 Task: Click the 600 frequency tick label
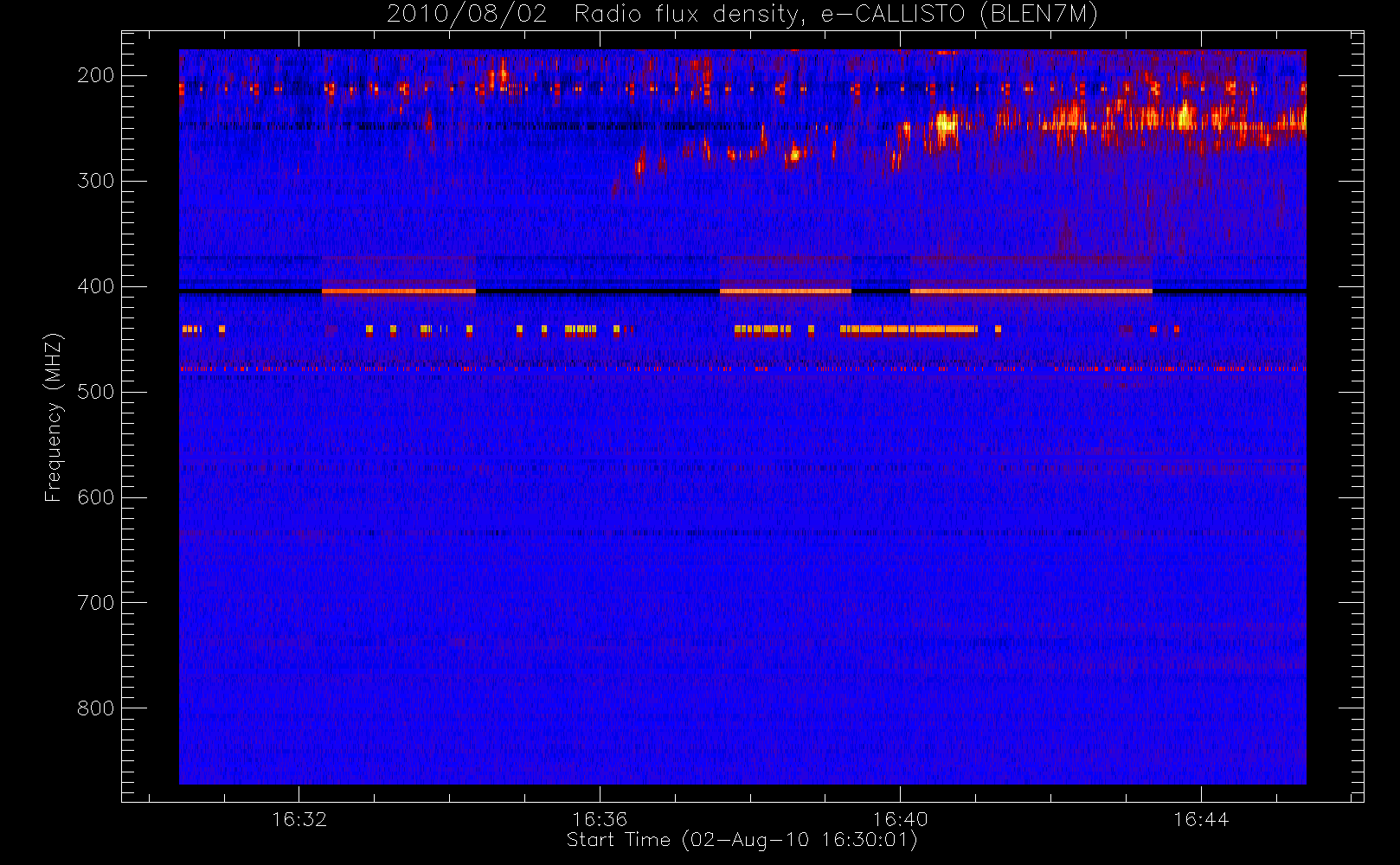tap(95, 497)
